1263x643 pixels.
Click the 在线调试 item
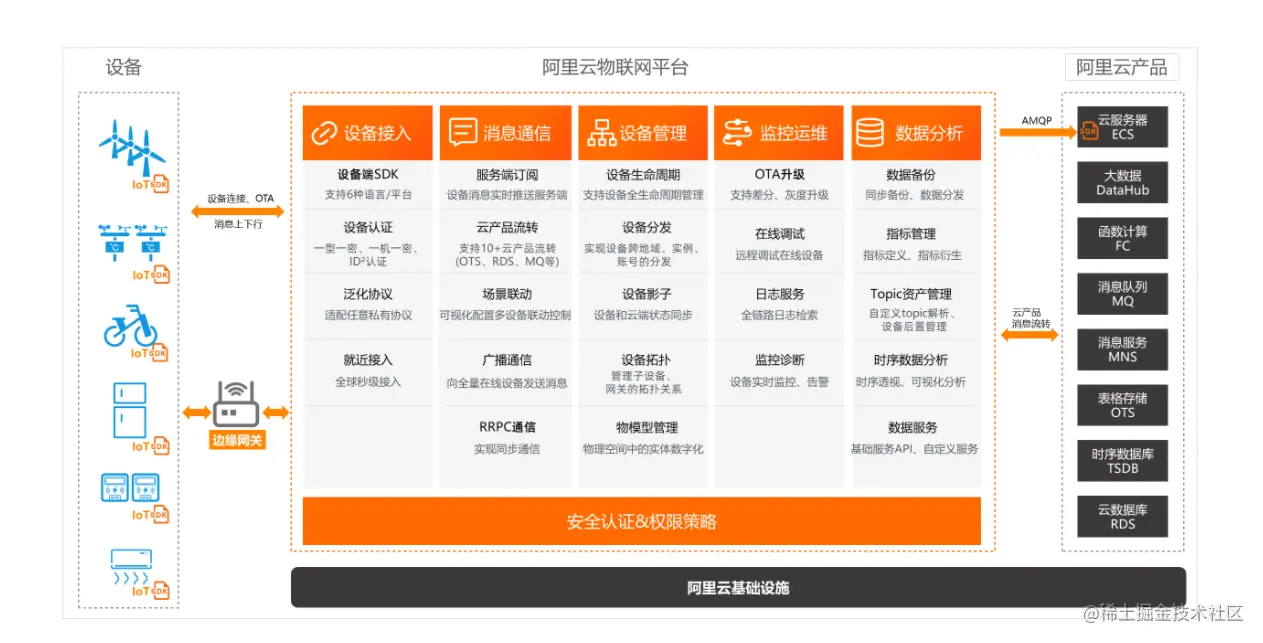click(779, 234)
